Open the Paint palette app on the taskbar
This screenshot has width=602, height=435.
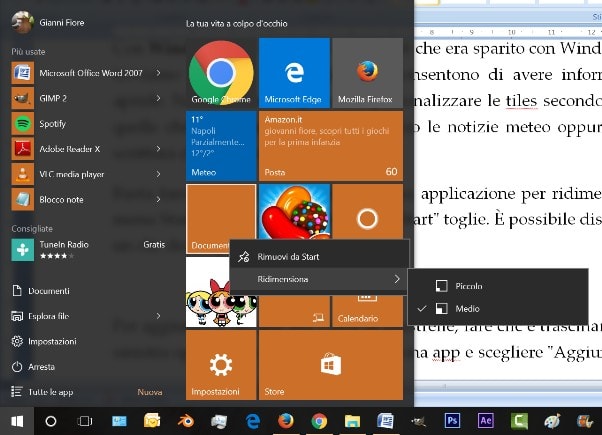[552, 421]
